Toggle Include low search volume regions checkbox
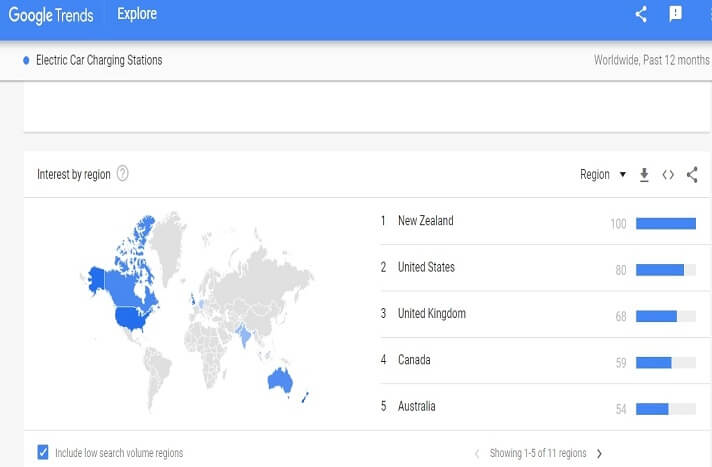 42,453
